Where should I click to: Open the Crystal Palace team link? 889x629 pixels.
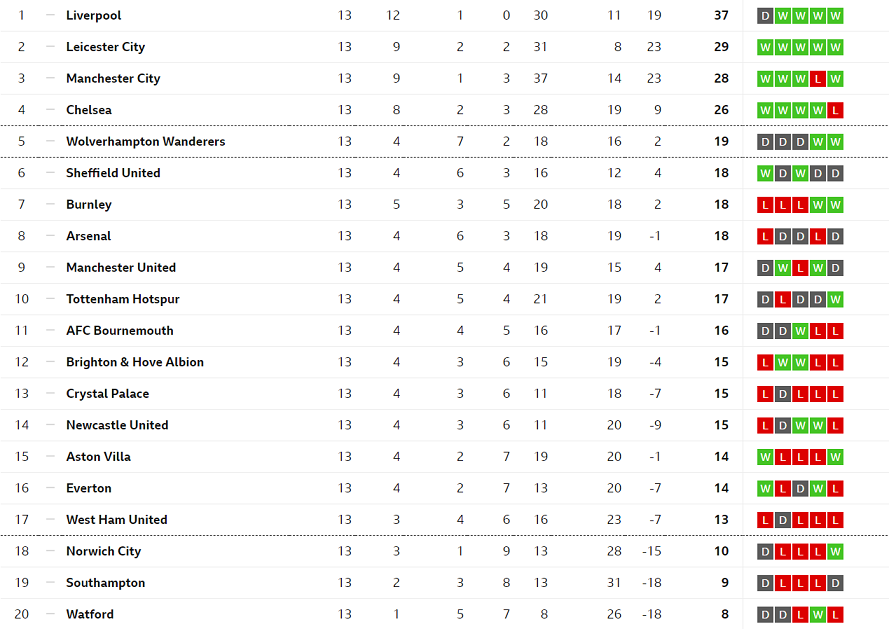point(108,394)
